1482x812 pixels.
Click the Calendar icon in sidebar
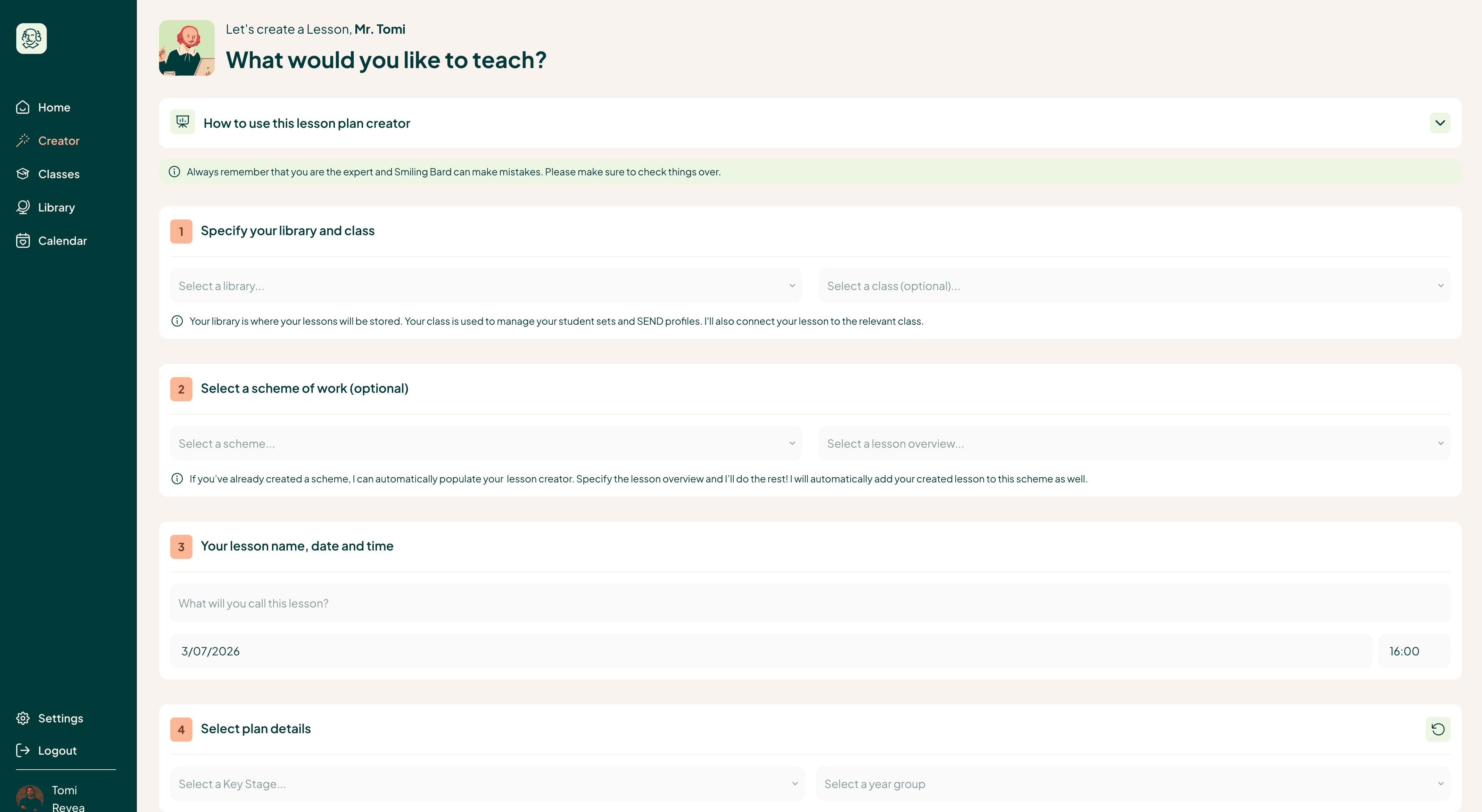tap(23, 241)
